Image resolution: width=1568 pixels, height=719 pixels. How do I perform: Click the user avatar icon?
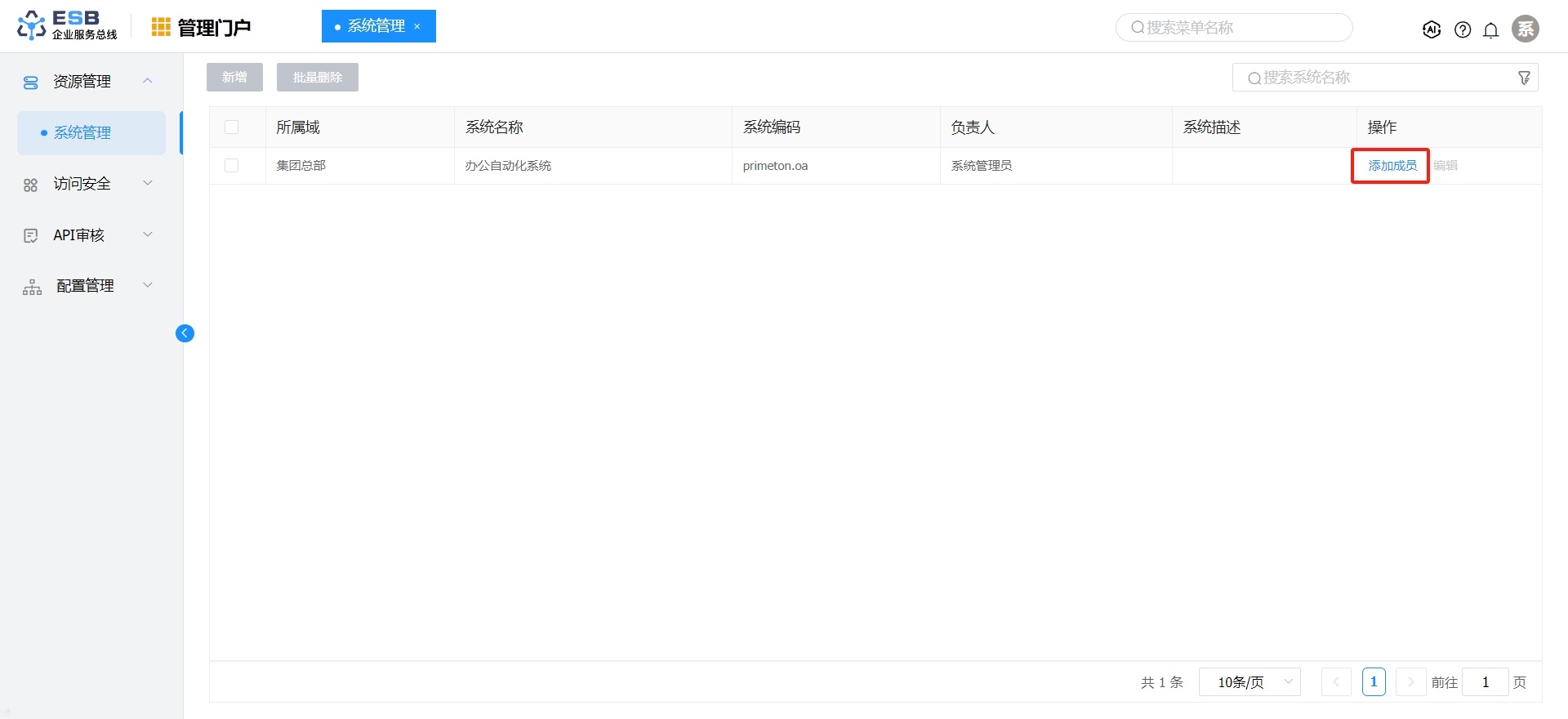(x=1525, y=29)
